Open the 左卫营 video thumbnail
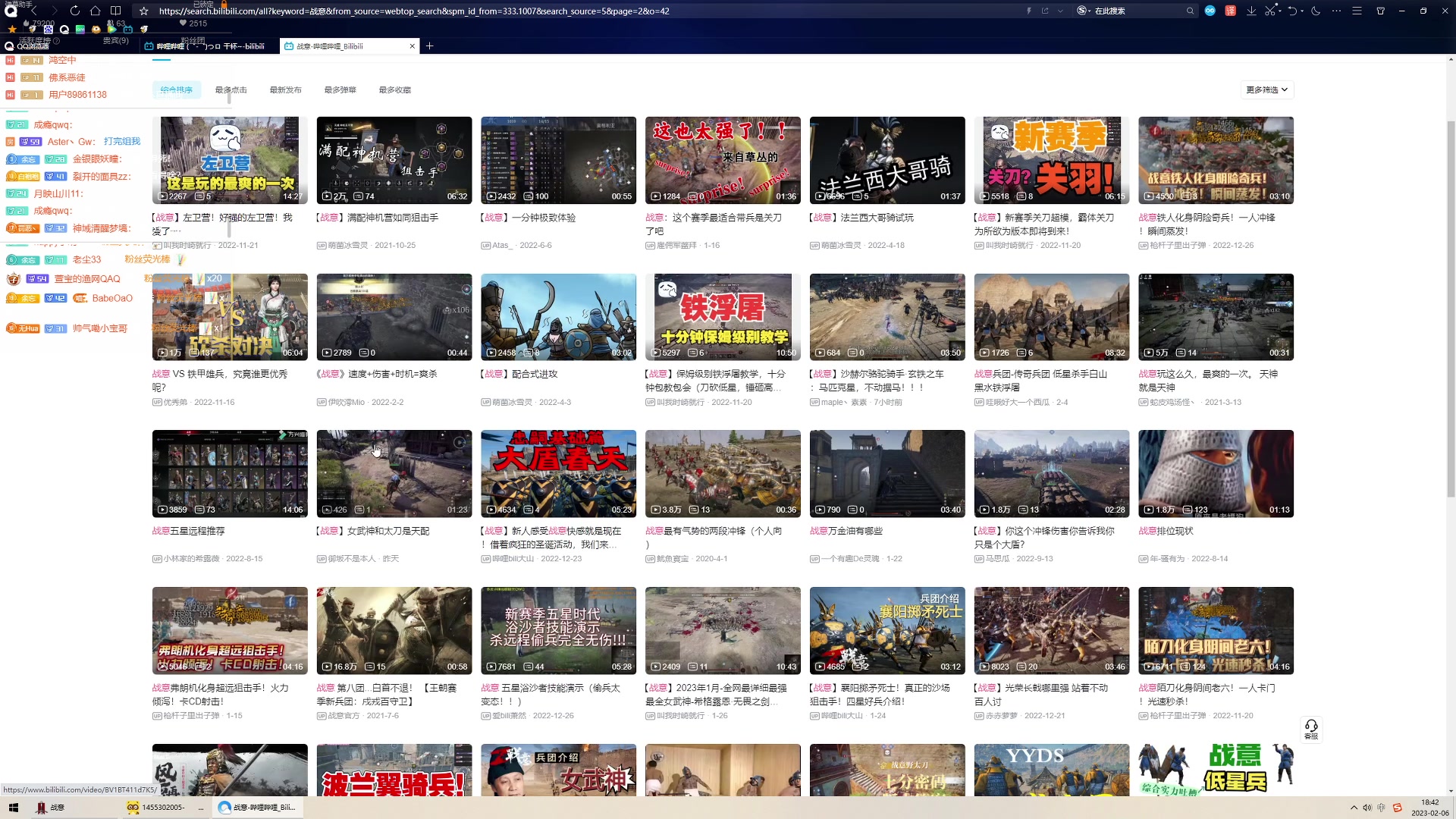Viewport: 1456px width, 819px height. click(x=230, y=160)
